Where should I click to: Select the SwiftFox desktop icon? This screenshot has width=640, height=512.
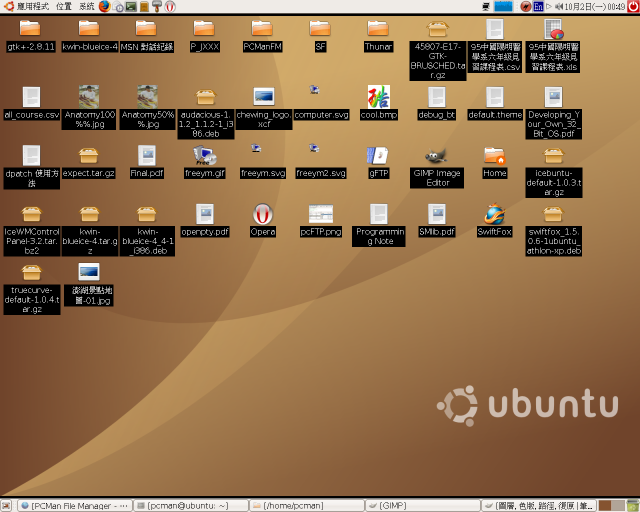click(493, 214)
